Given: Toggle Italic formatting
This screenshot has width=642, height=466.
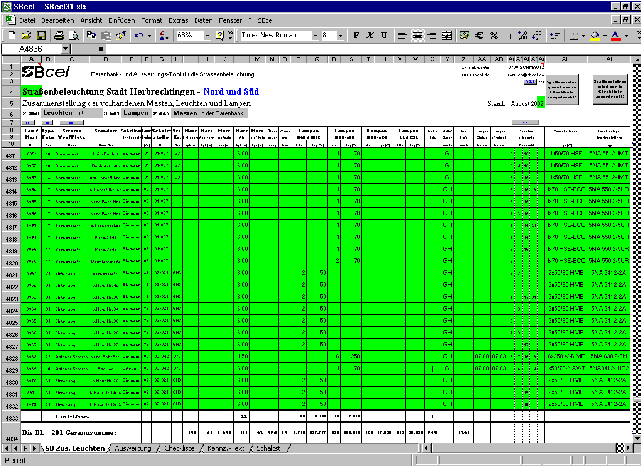Looking at the screenshot, I should pos(370,36).
